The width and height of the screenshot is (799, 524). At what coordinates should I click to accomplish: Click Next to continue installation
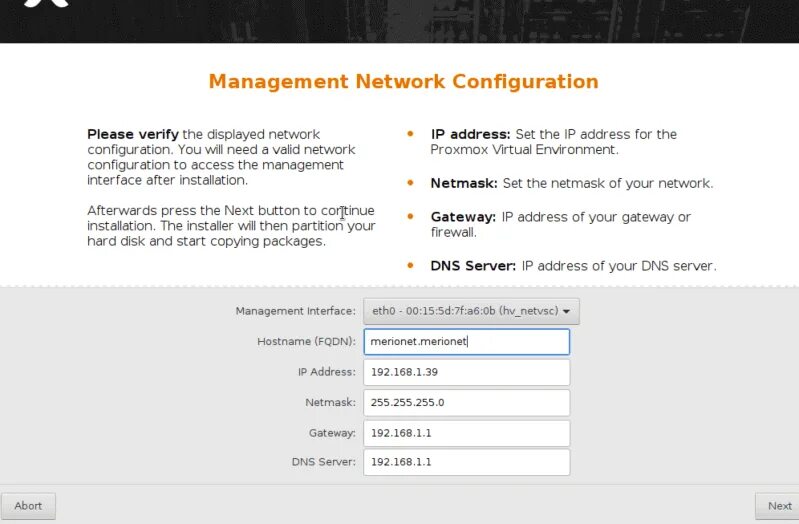coord(778,506)
